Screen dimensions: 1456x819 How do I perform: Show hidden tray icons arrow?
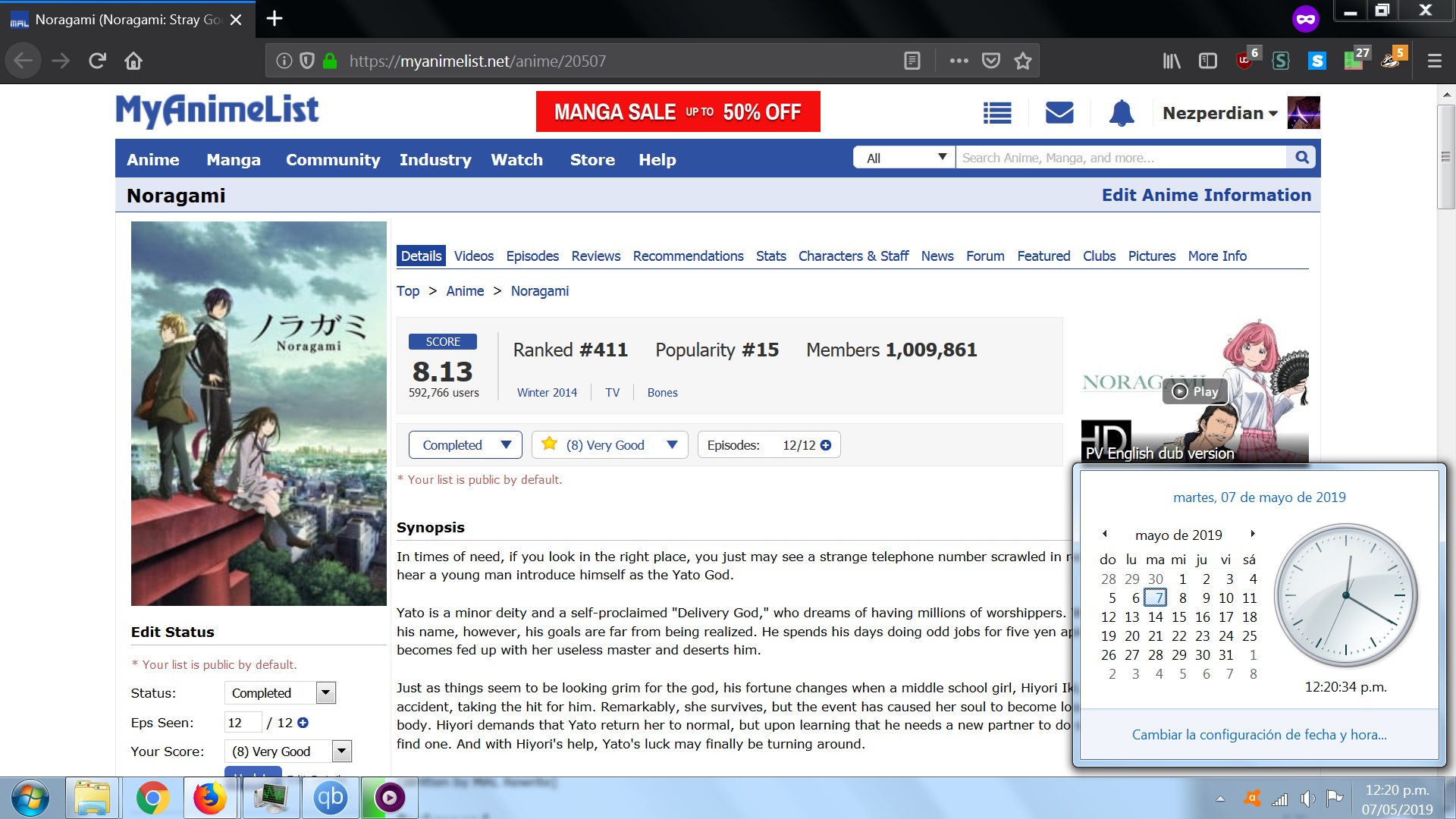pyautogui.click(x=1220, y=799)
